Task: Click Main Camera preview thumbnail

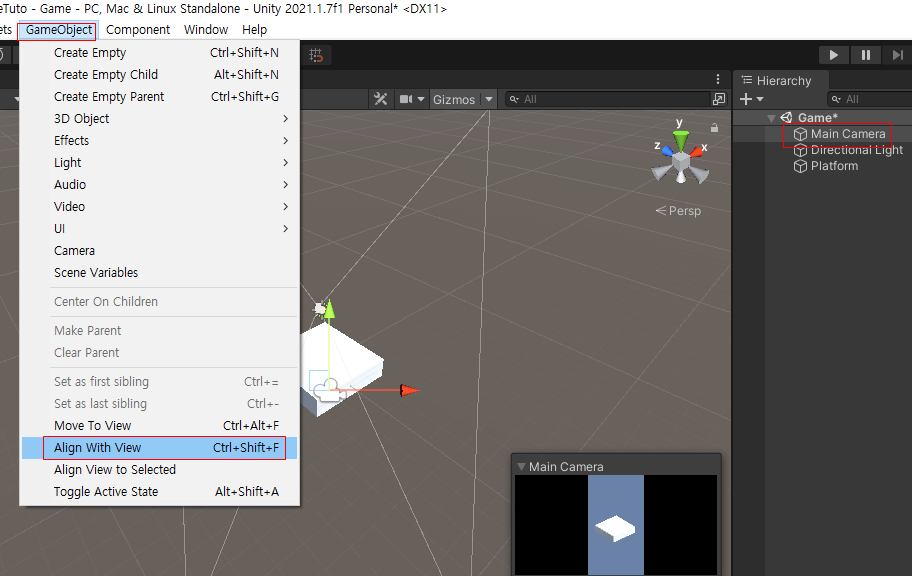Action: pyautogui.click(x=615, y=525)
